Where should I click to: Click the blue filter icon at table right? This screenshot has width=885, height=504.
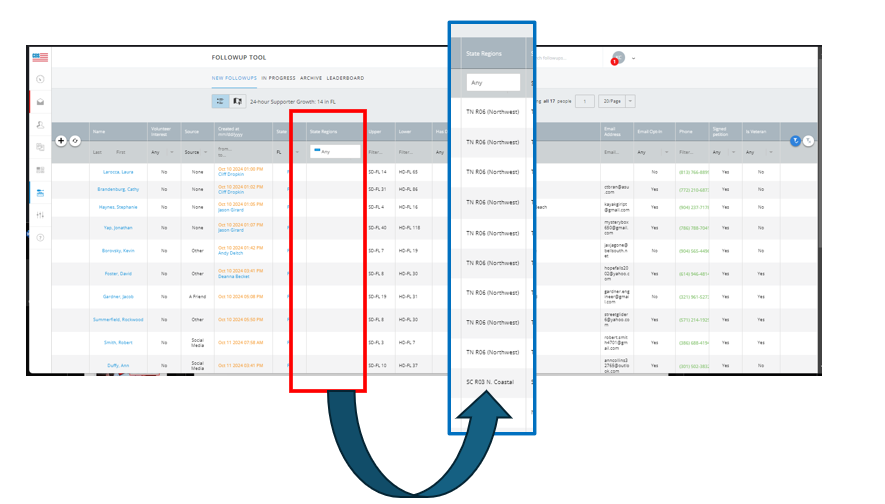point(795,141)
